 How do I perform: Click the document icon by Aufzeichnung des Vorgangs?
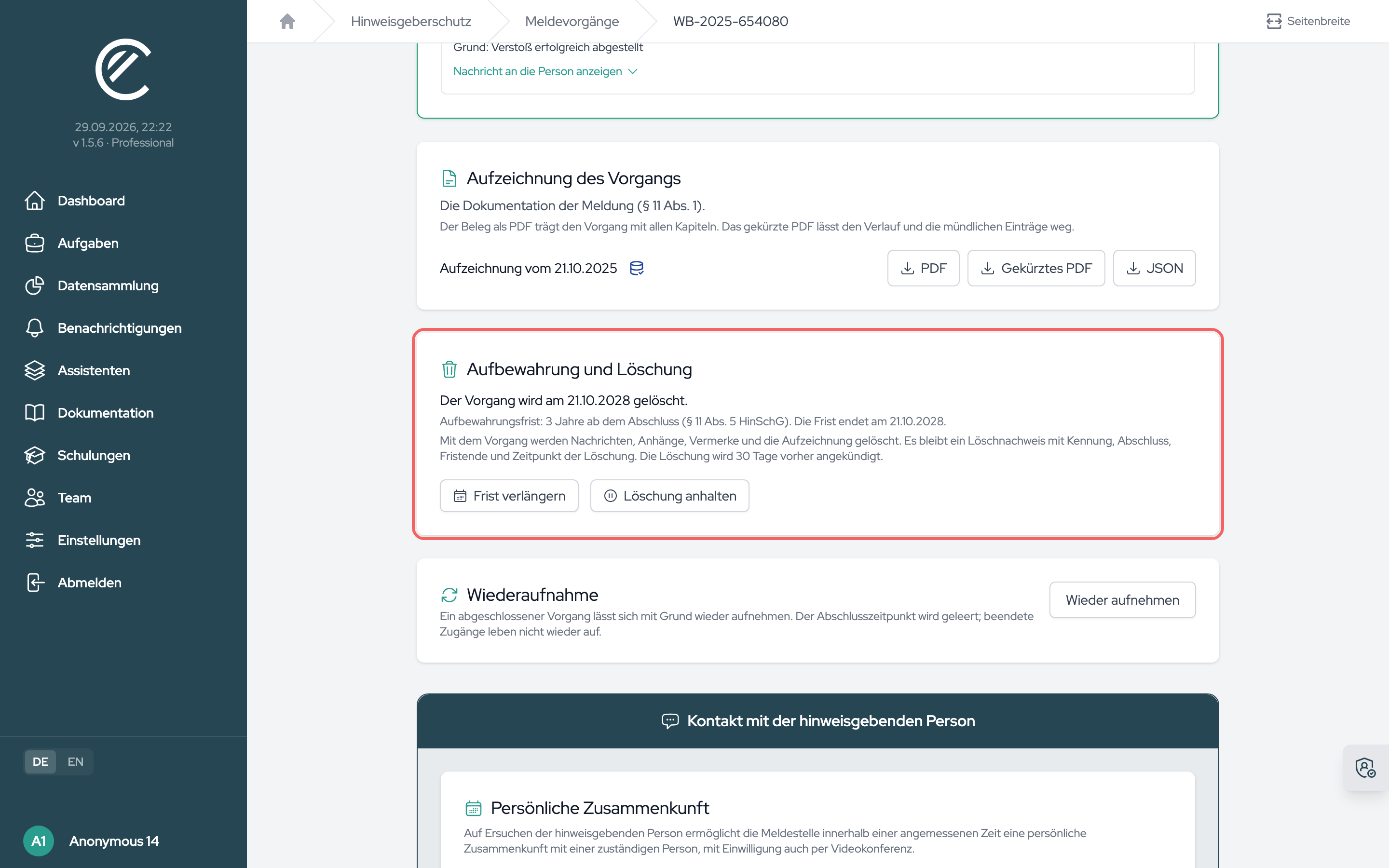tap(449, 178)
